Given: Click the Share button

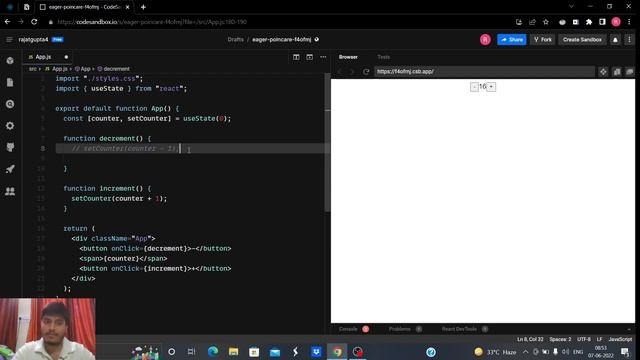Looking at the screenshot, I should (512, 40).
